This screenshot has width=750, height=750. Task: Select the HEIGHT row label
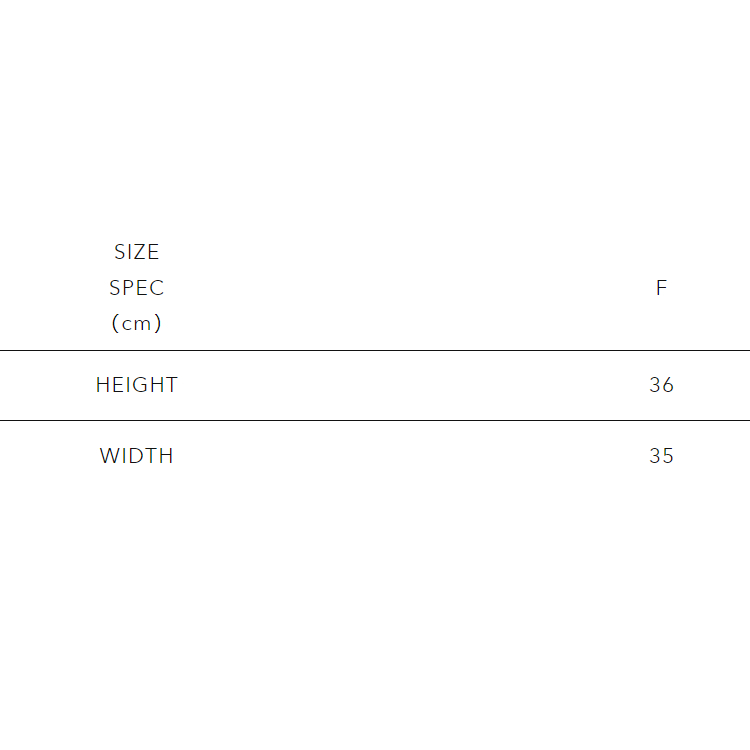136,385
